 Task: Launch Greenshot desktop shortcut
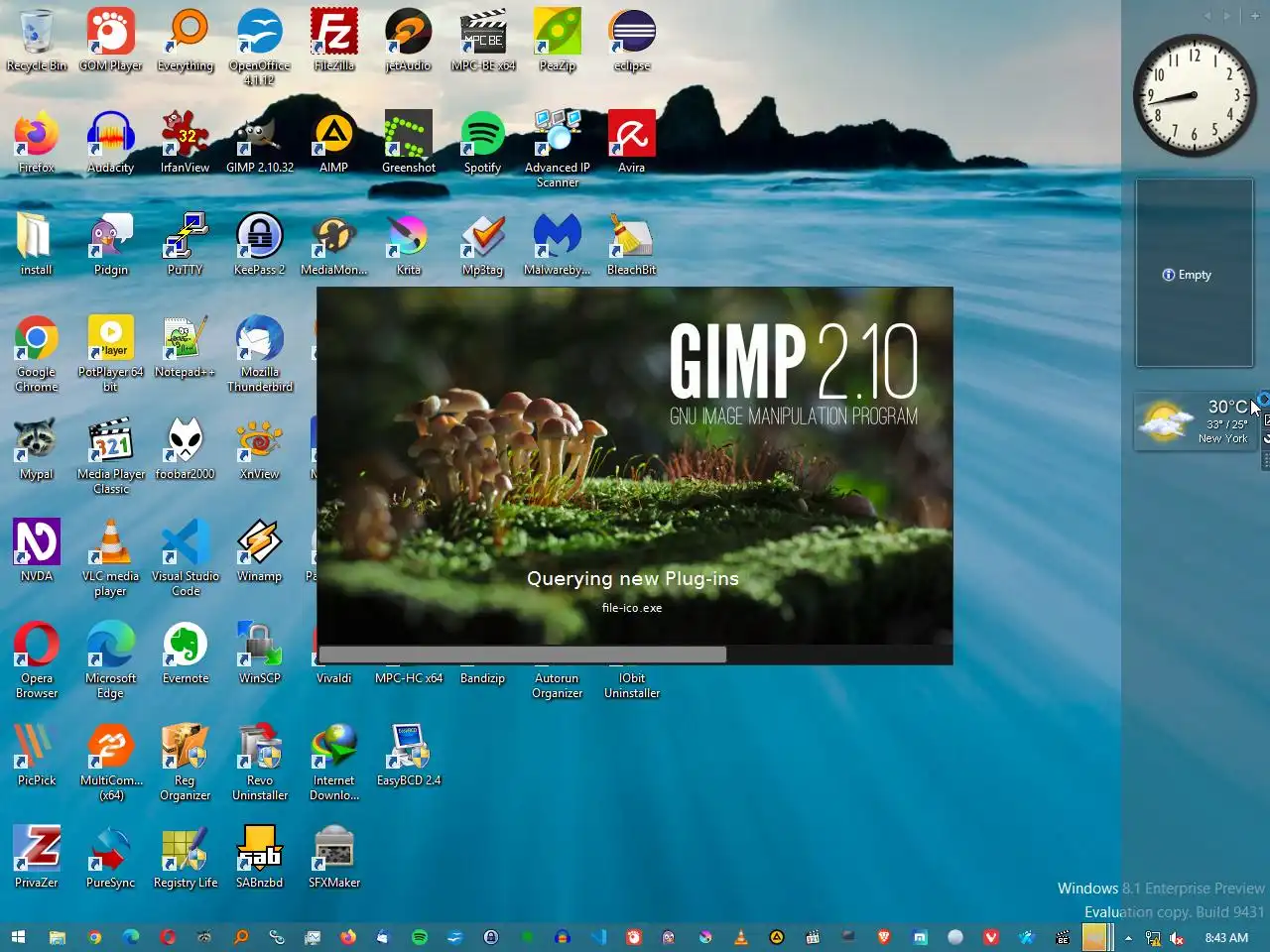coord(409,143)
